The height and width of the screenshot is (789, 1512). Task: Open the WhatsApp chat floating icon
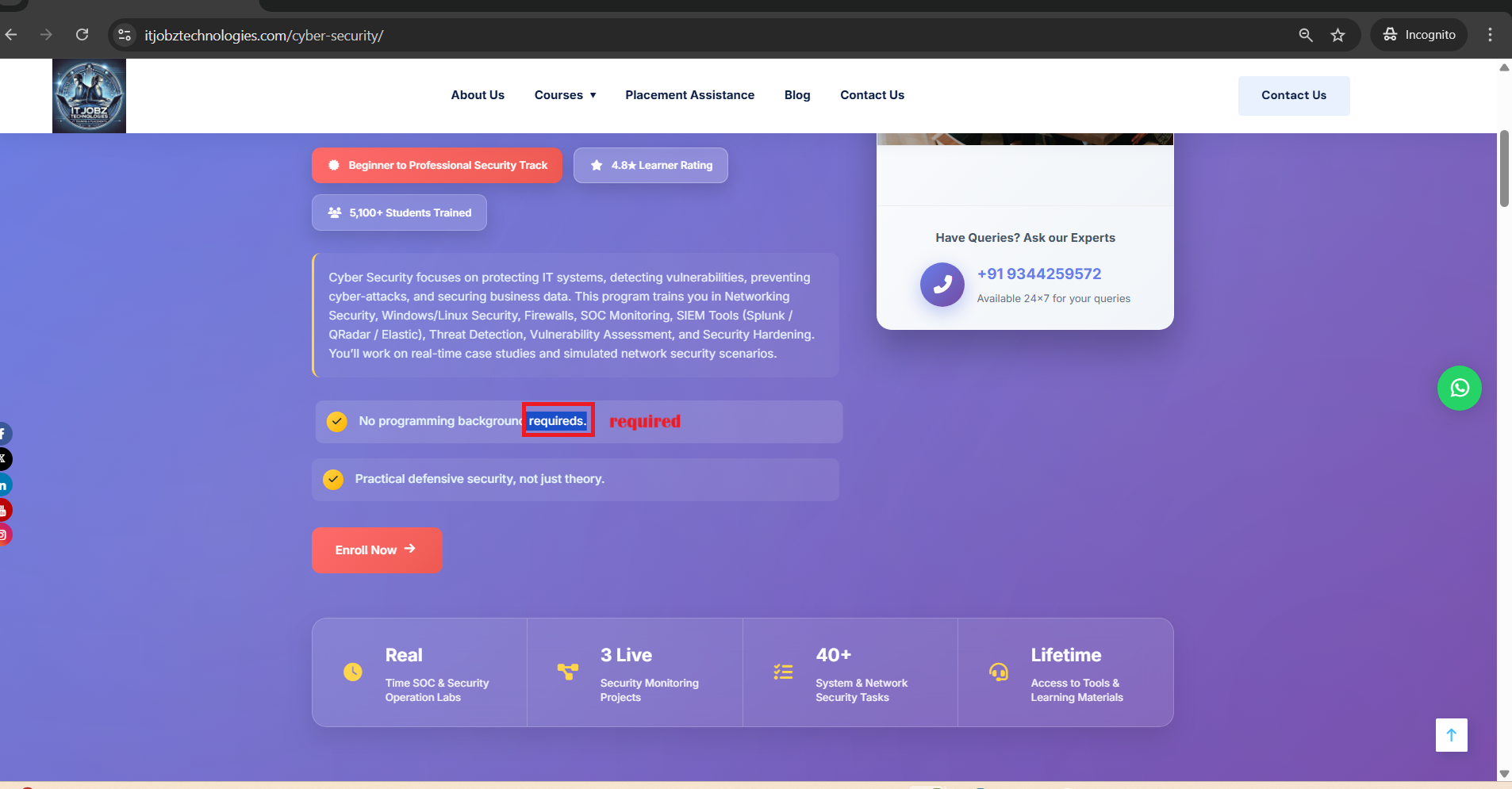pyautogui.click(x=1459, y=388)
